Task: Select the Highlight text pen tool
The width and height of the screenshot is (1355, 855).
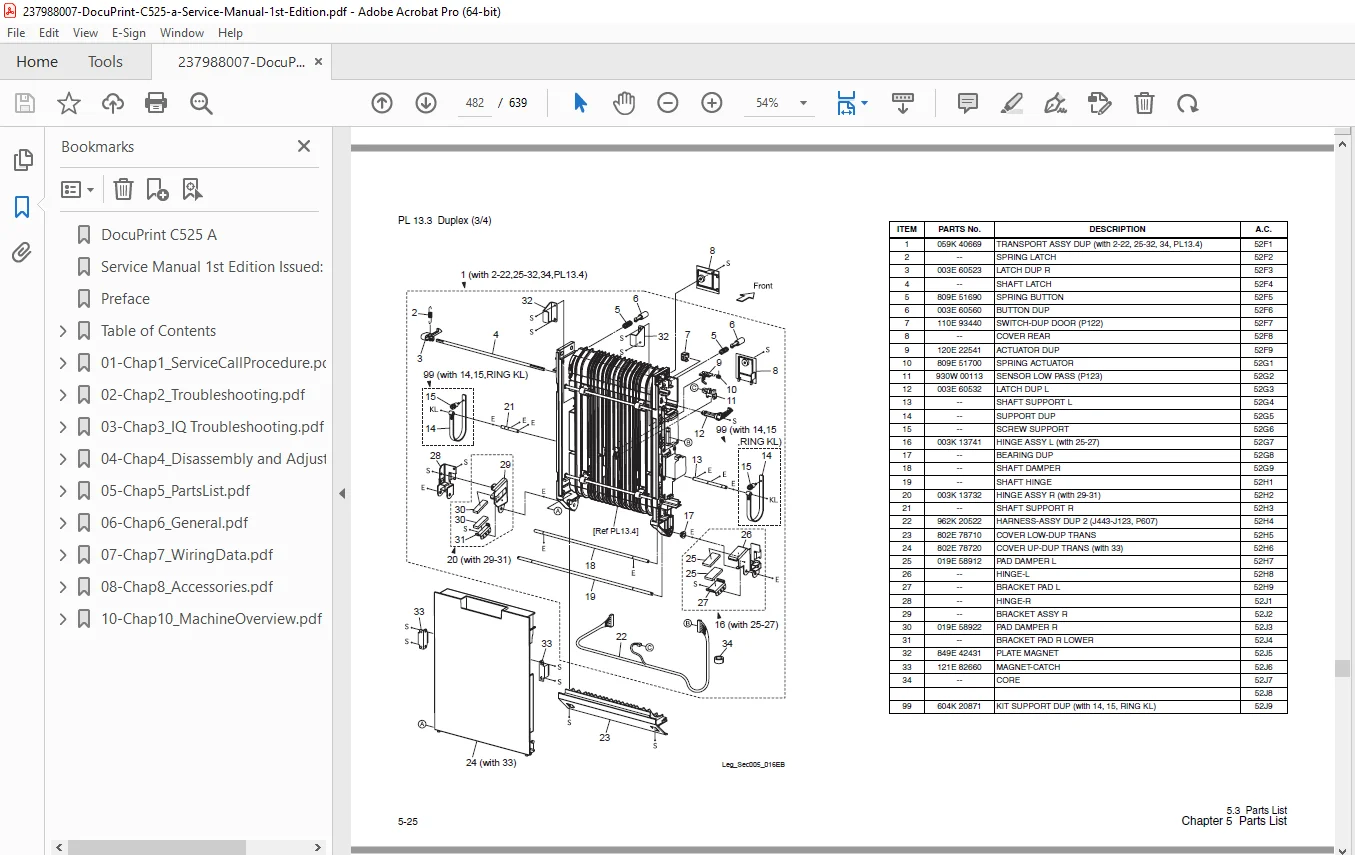Action: point(1011,103)
